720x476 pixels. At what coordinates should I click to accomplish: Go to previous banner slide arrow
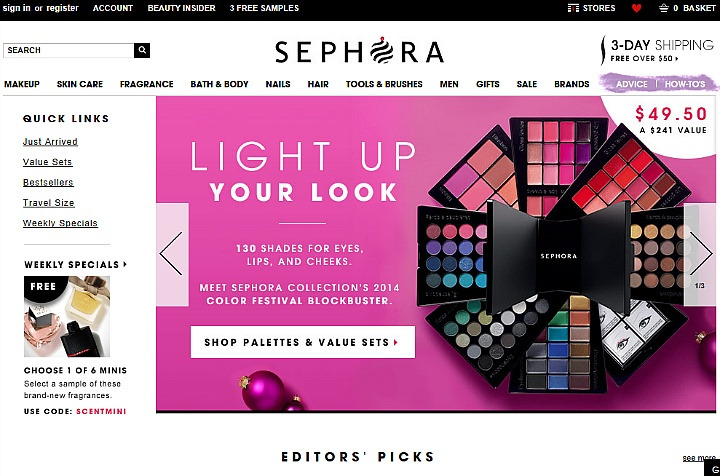pos(172,254)
